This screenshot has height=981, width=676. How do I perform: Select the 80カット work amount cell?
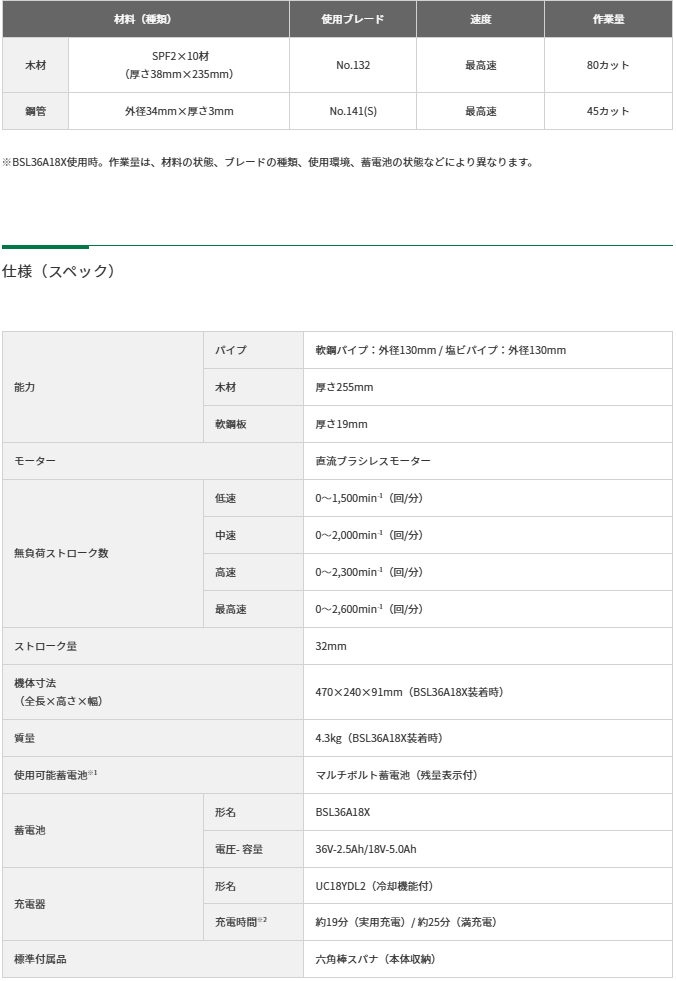608,65
